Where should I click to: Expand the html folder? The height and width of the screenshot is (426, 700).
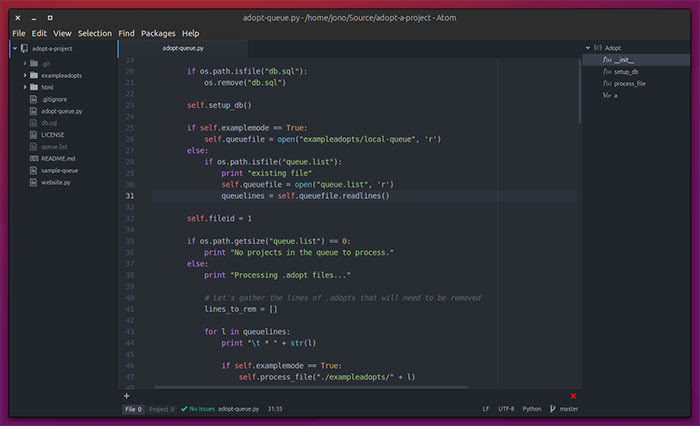point(25,87)
